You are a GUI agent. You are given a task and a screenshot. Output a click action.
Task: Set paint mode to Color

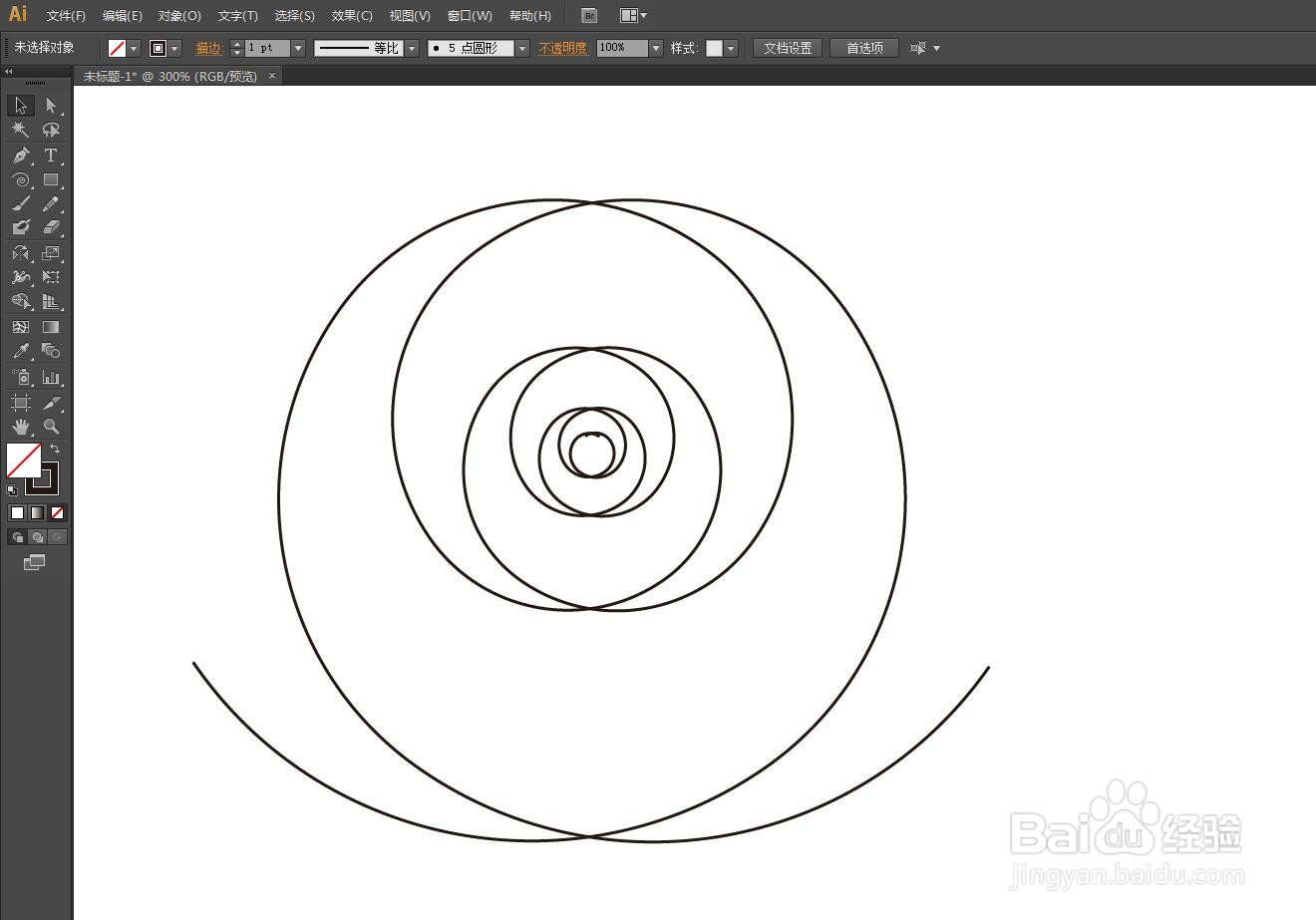point(17,512)
